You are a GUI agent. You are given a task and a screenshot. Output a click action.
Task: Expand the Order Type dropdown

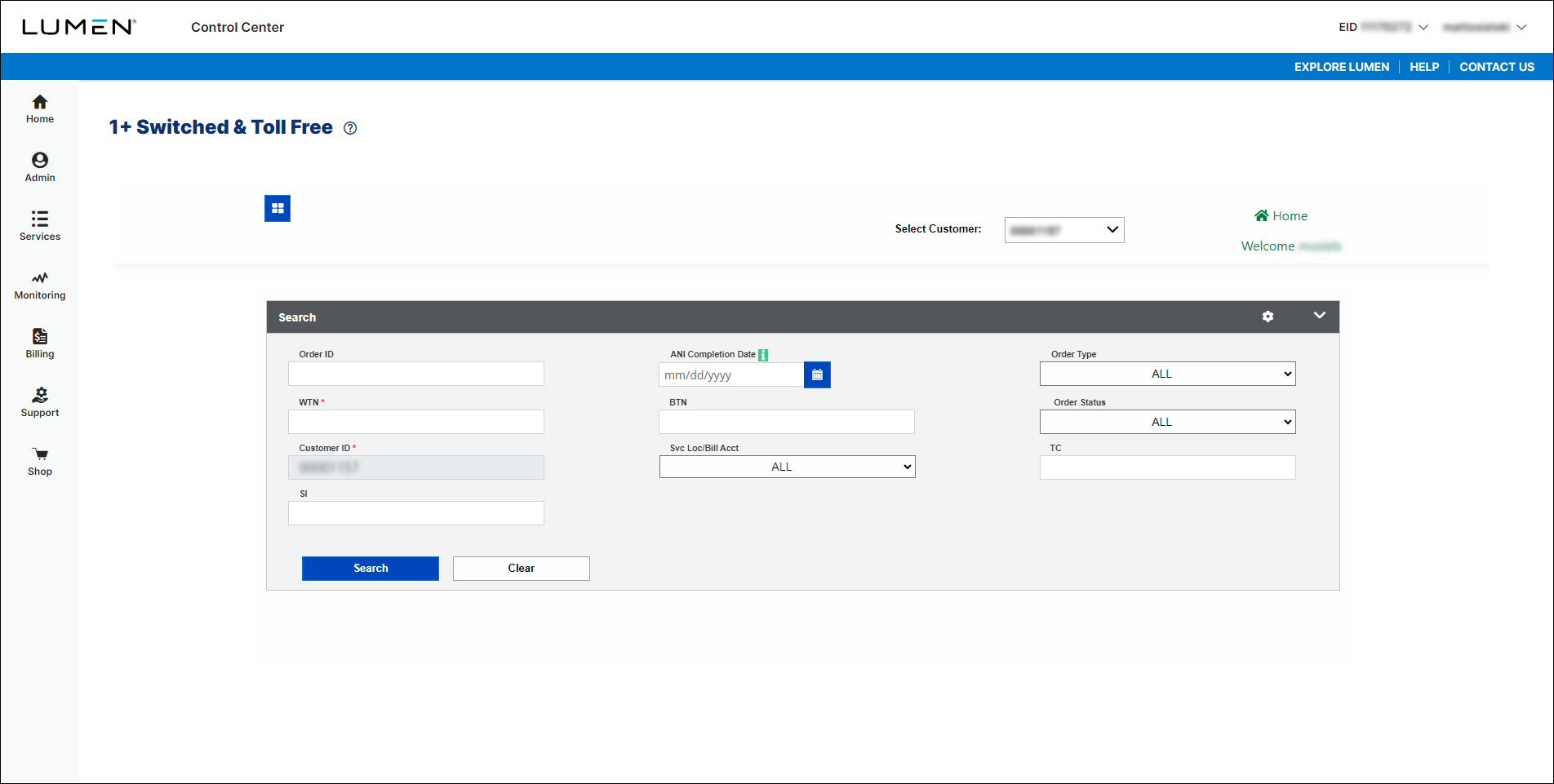[1166, 373]
